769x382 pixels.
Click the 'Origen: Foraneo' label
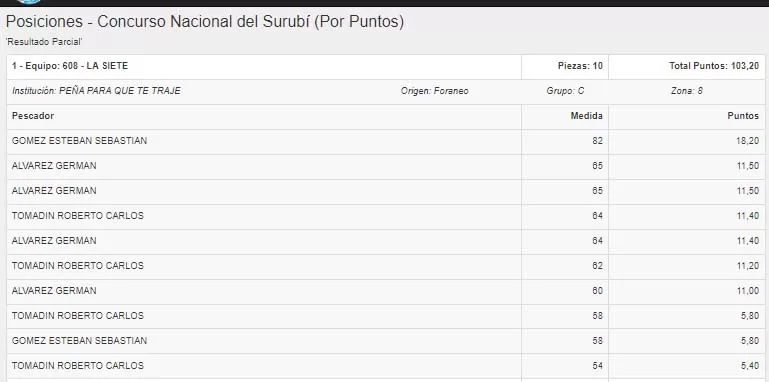[x=434, y=91]
